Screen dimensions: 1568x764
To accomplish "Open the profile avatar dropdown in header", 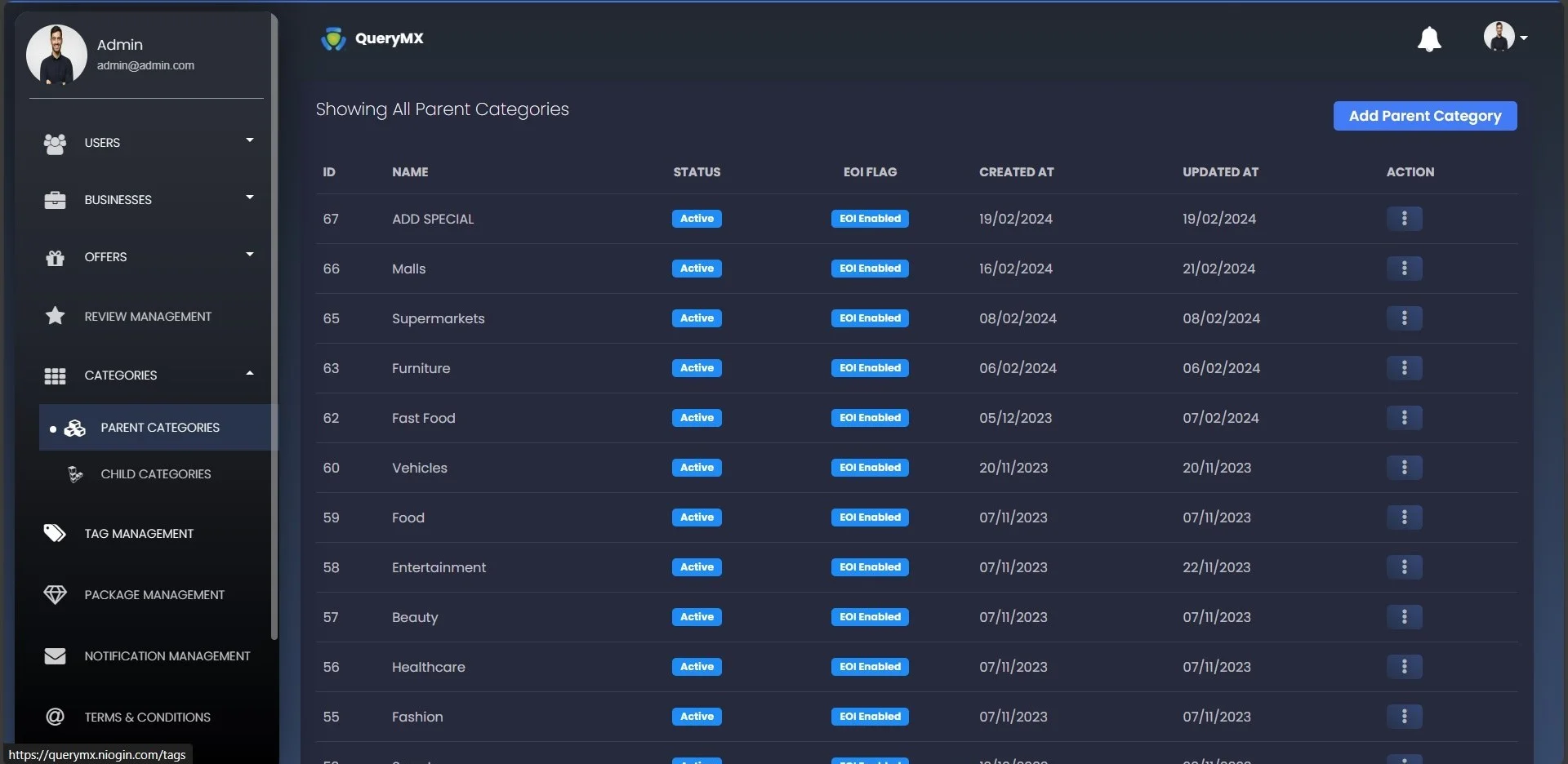I will tap(1504, 37).
